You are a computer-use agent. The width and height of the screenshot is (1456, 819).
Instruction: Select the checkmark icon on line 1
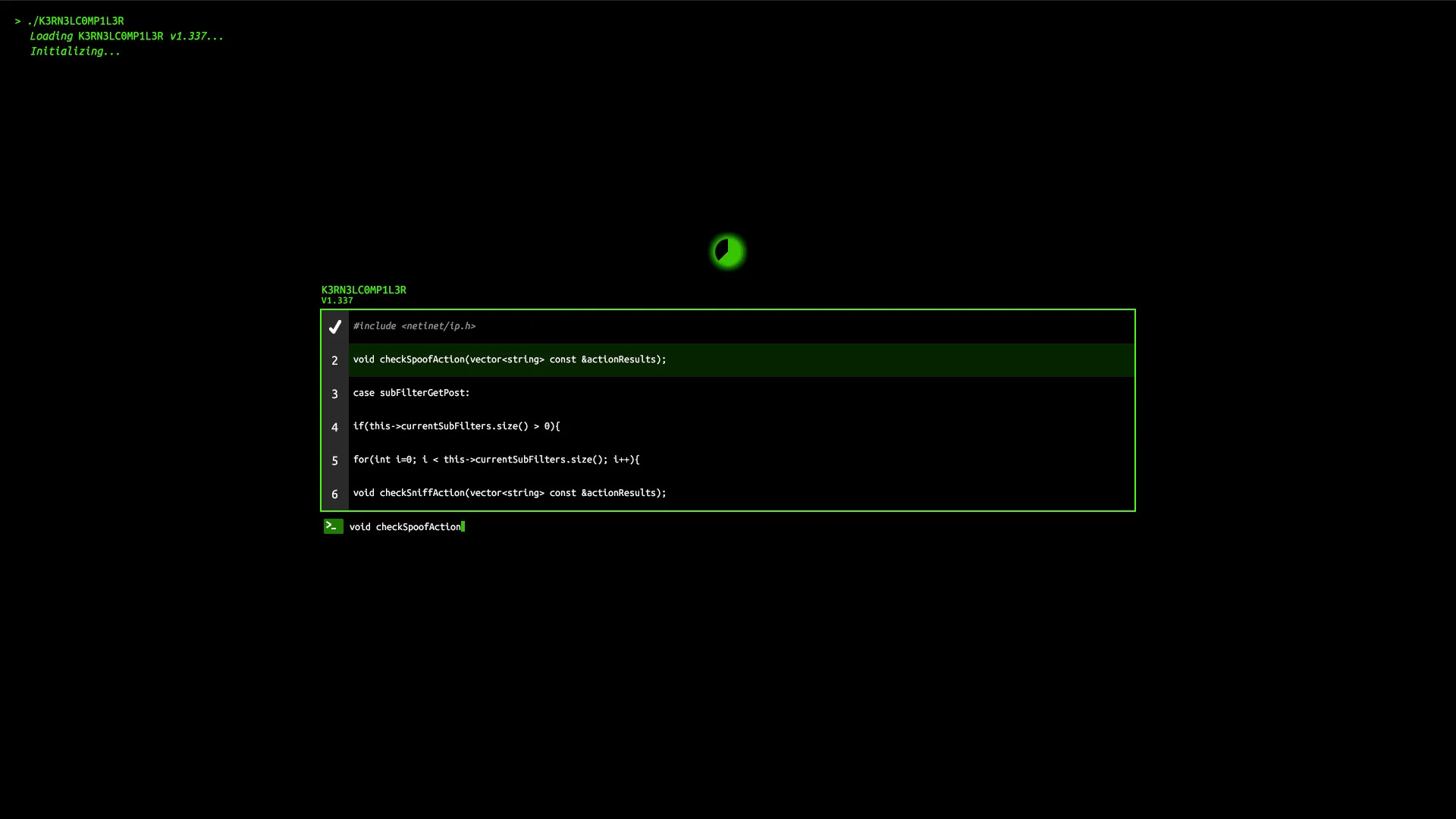click(334, 327)
